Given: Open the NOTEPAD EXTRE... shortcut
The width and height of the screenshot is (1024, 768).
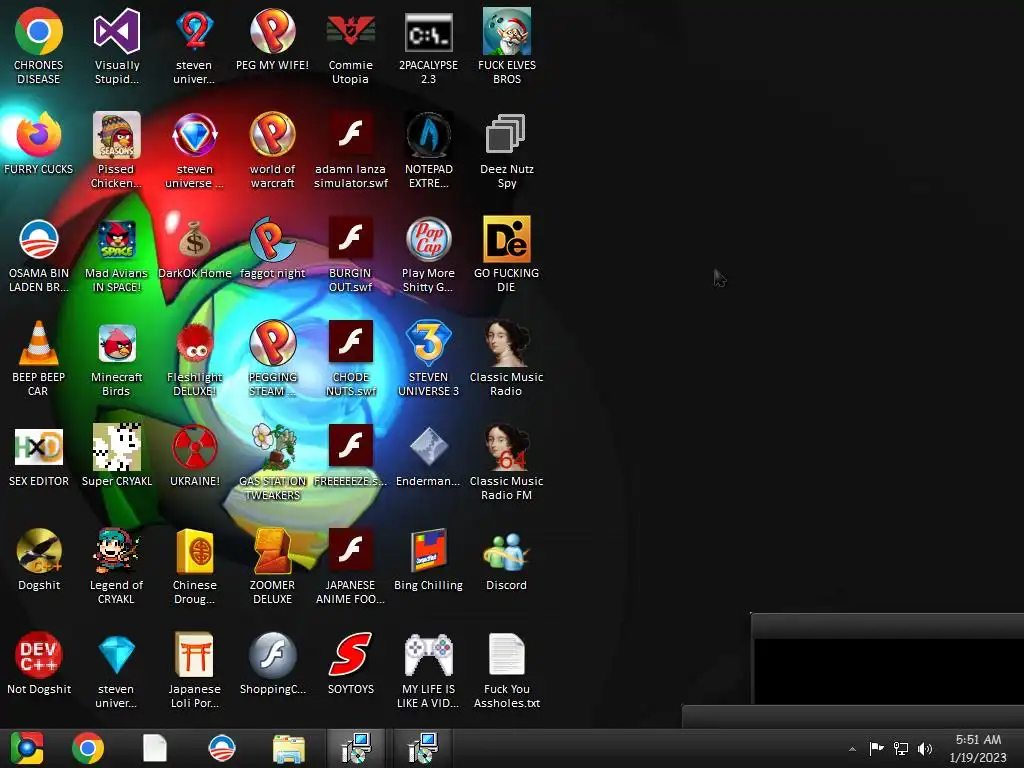Looking at the screenshot, I should pos(428,135).
